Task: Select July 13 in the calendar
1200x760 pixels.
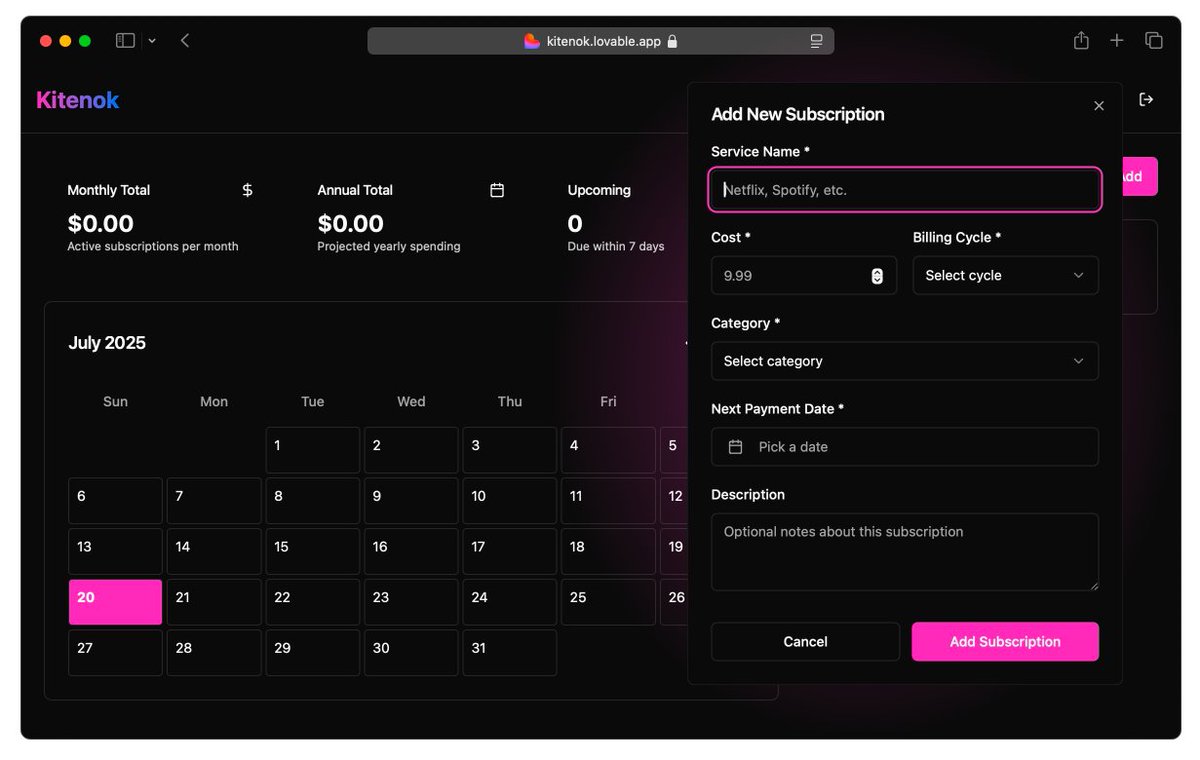Action: pyautogui.click(x=115, y=551)
